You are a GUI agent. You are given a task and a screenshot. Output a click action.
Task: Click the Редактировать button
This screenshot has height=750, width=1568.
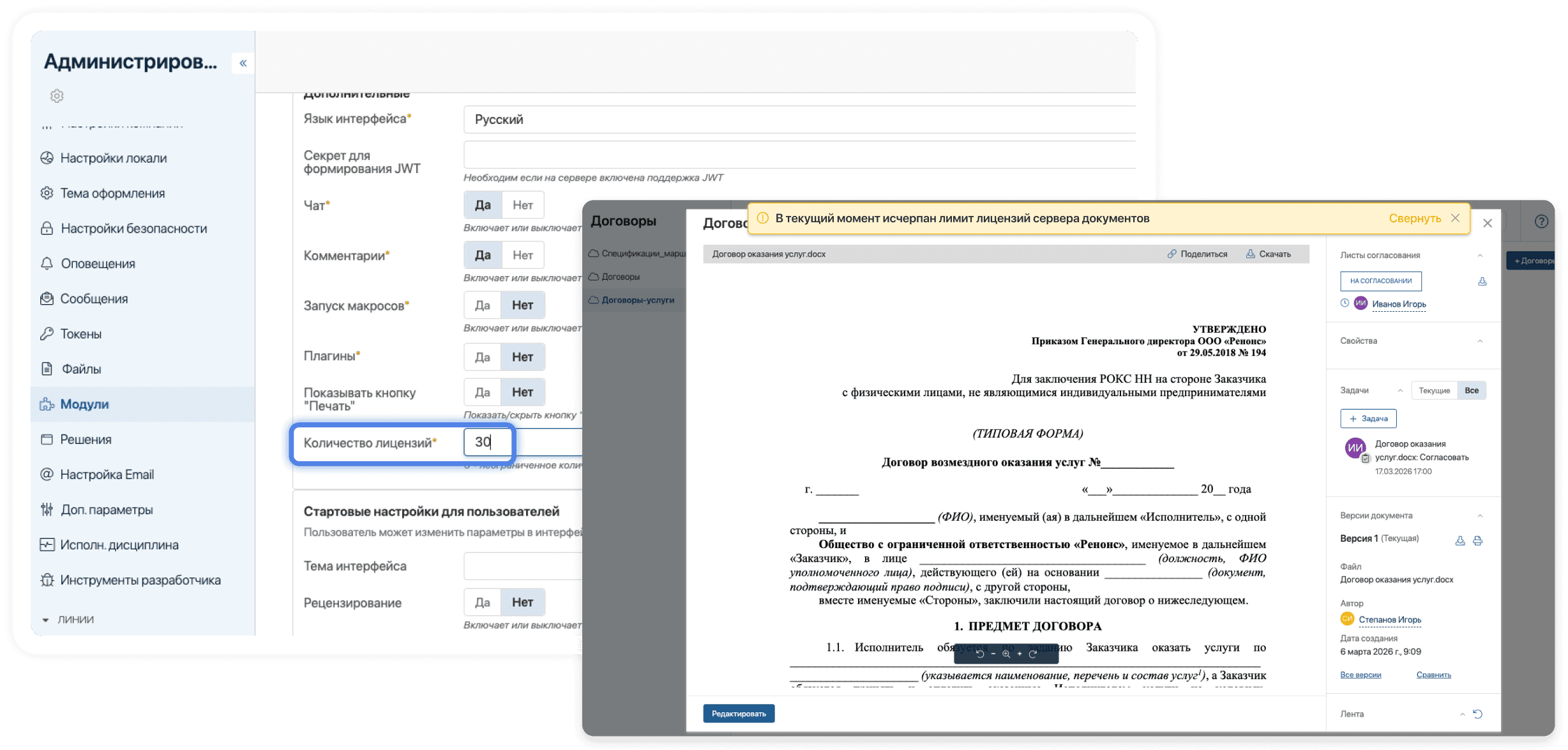pyautogui.click(x=739, y=713)
